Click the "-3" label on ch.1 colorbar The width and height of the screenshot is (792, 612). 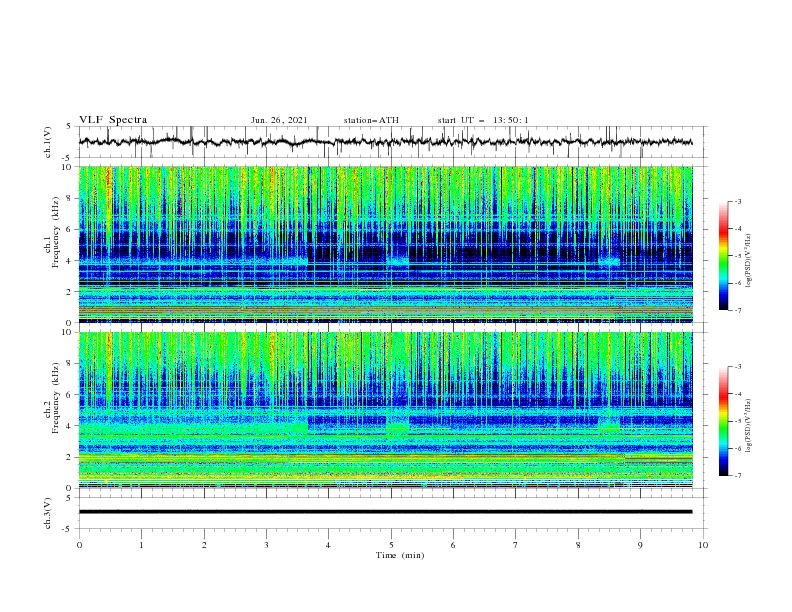(737, 201)
